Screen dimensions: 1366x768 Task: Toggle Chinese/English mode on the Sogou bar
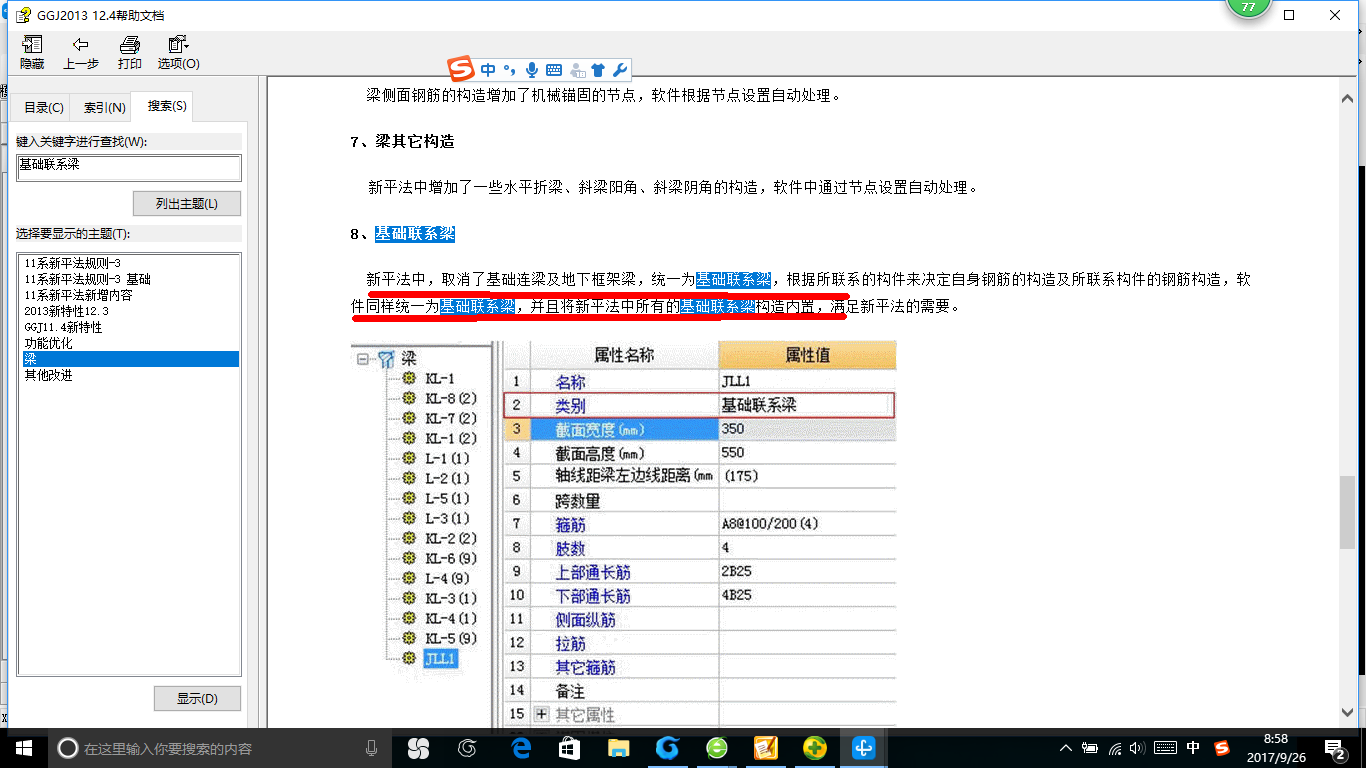pyautogui.click(x=488, y=70)
